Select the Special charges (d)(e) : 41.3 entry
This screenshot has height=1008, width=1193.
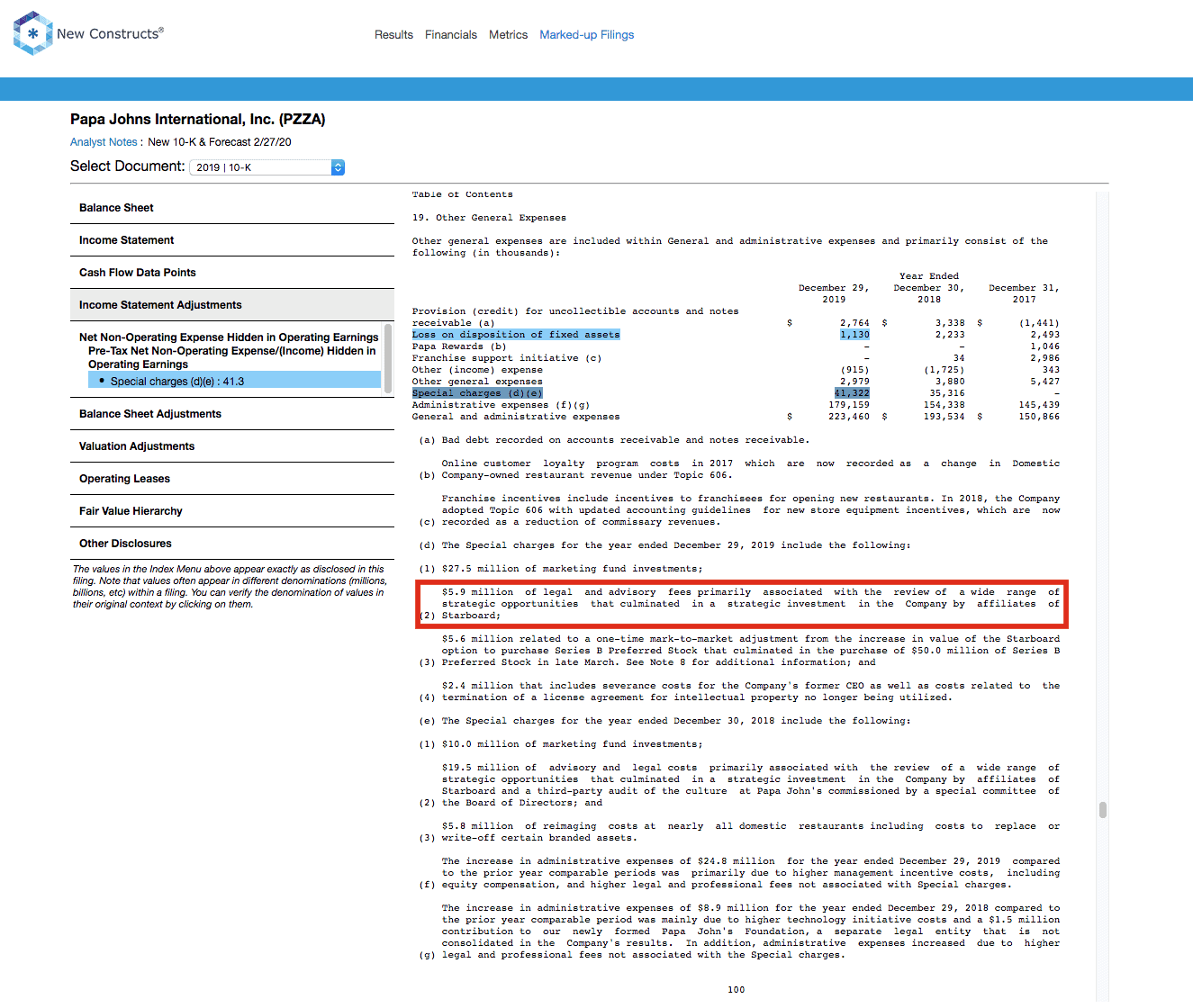tap(234, 381)
